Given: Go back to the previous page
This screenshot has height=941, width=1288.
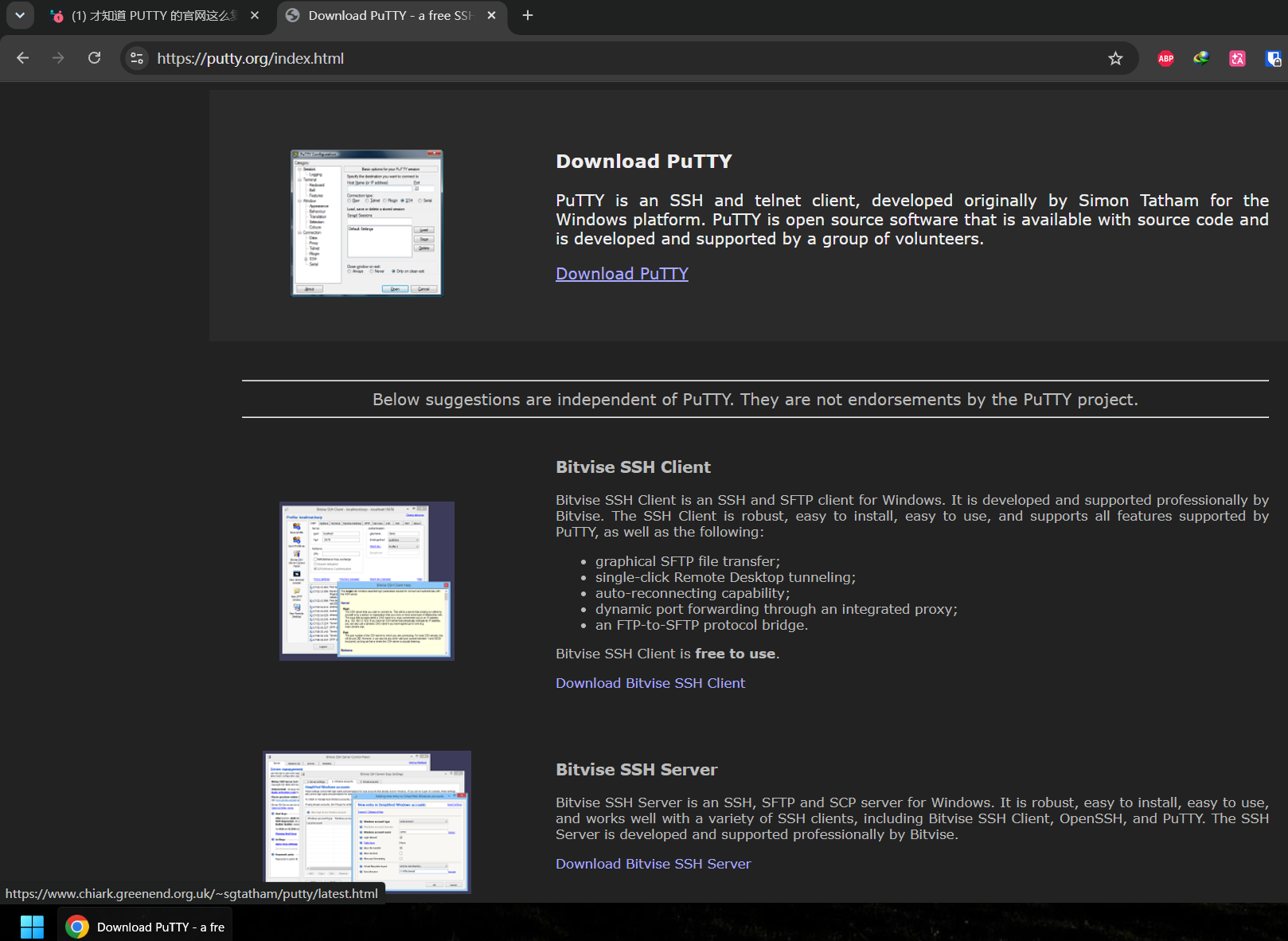Looking at the screenshot, I should (x=22, y=58).
